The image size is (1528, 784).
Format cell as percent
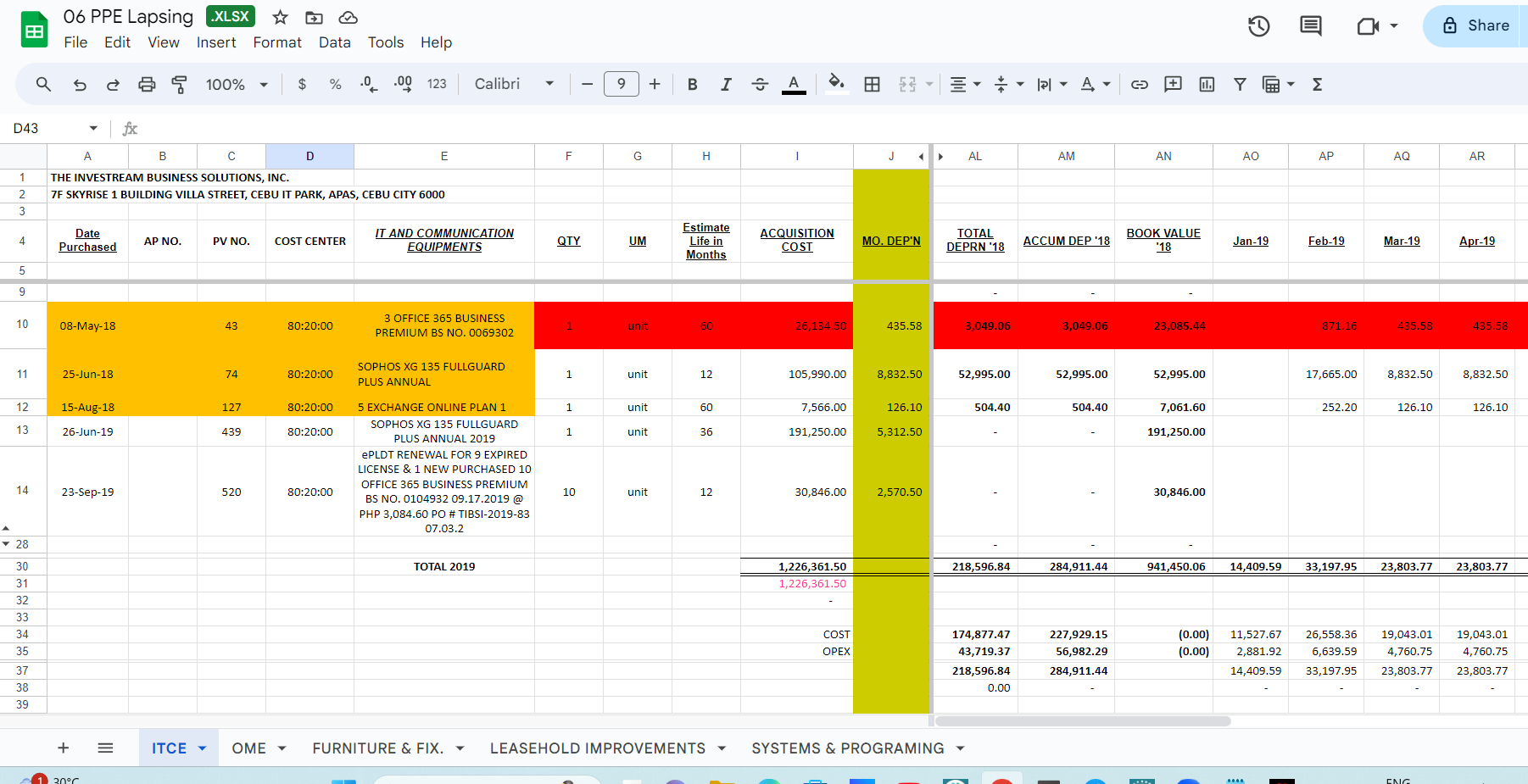pos(335,84)
